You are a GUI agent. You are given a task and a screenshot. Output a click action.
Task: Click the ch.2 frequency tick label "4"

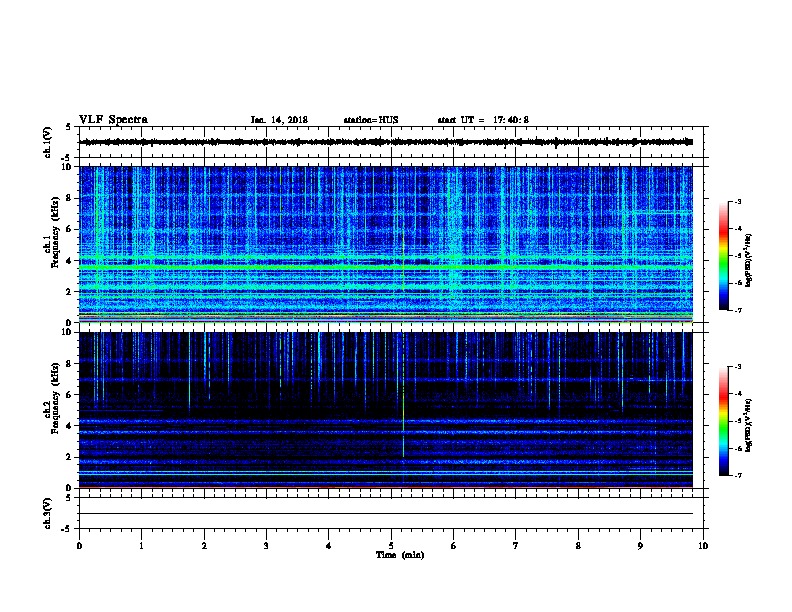coord(69,426)
